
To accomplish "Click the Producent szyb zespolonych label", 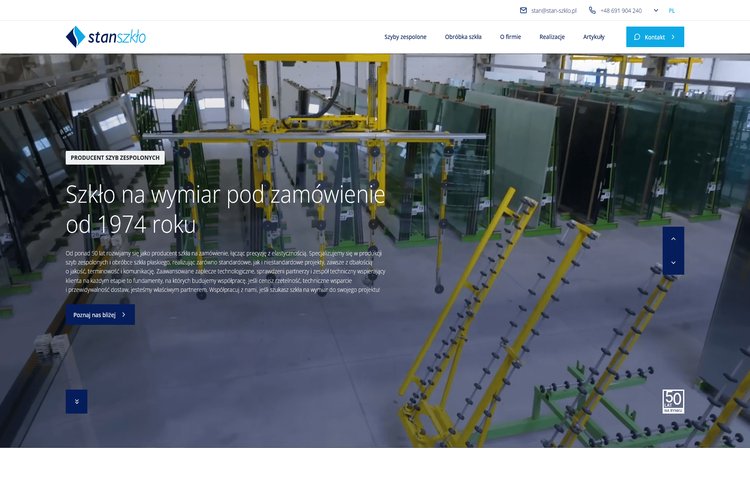I will coord(115,157).
